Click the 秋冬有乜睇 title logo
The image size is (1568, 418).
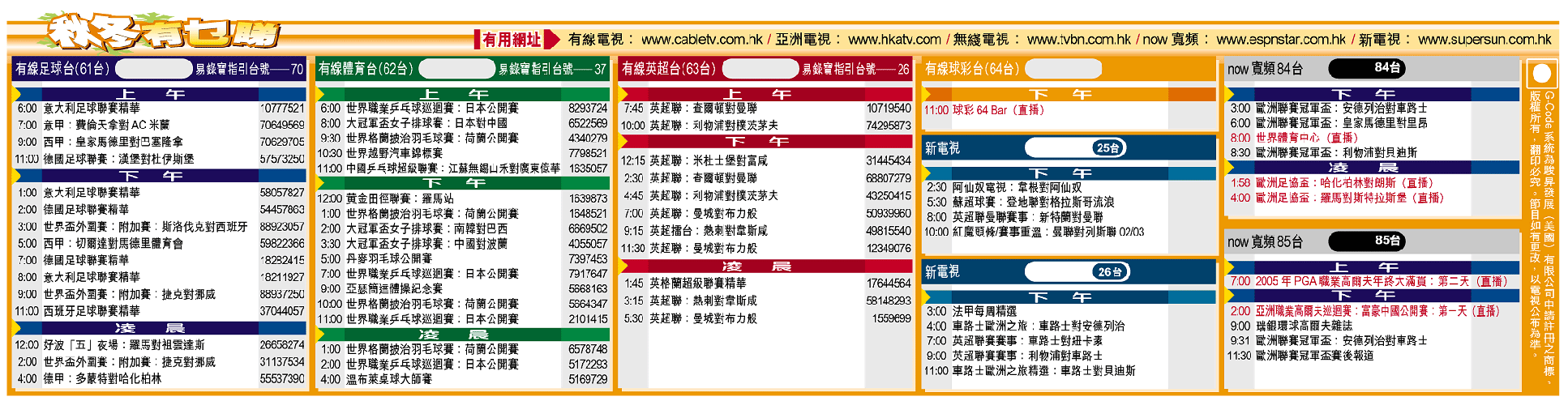tap(162, 34)
